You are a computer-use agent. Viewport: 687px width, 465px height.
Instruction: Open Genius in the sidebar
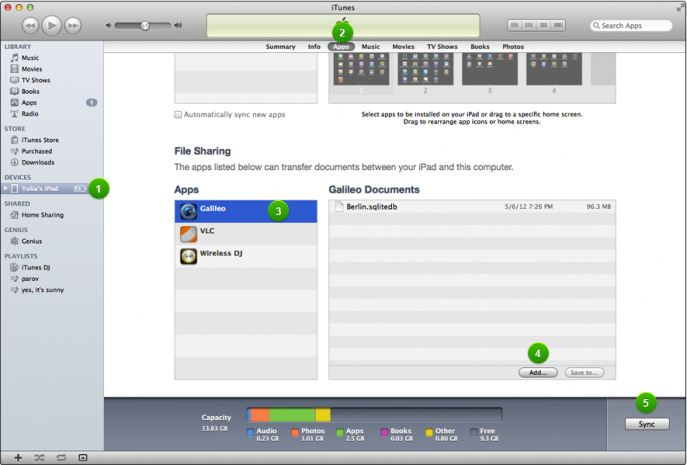[32, 241]
